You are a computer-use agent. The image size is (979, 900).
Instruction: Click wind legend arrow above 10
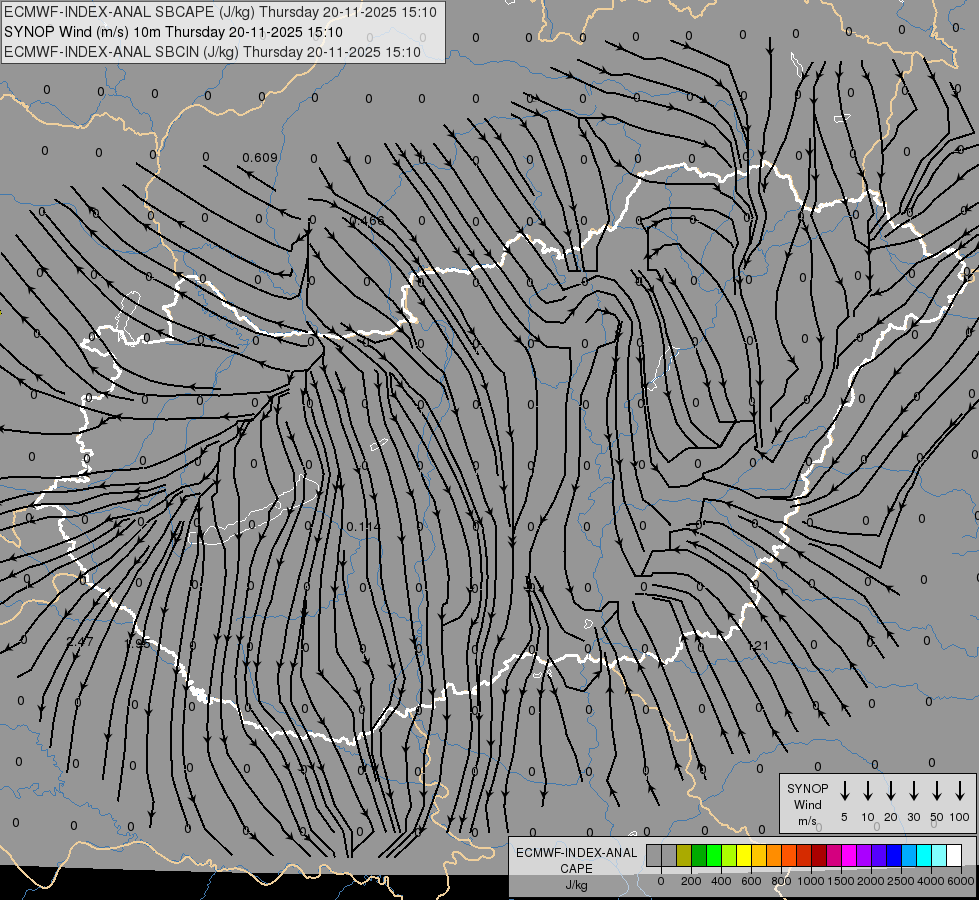pyautogui.click(x=868, y=791)
